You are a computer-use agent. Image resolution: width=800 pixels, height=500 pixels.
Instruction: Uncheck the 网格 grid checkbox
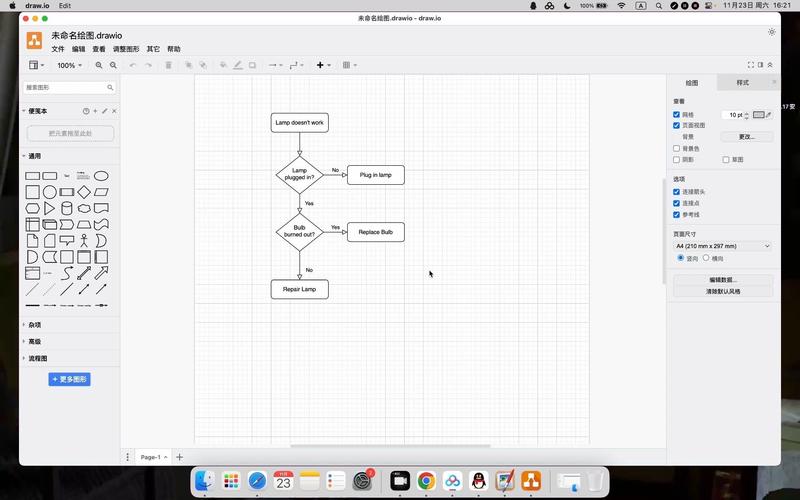point(677,115)
